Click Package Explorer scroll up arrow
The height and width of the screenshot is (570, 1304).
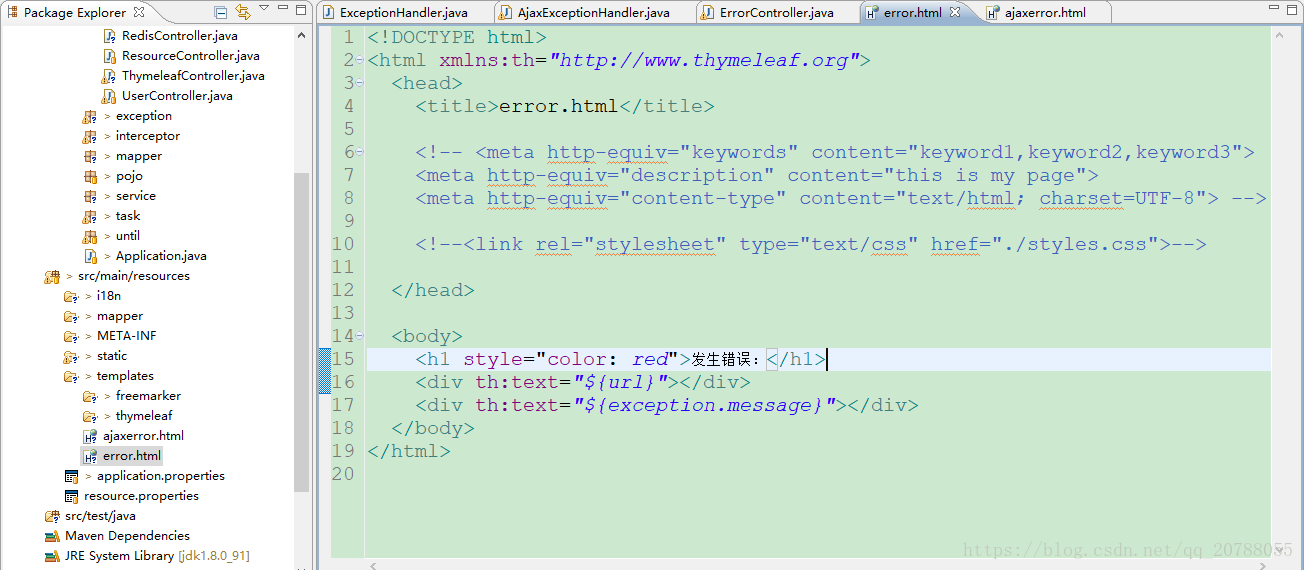[x=301, y=35]
